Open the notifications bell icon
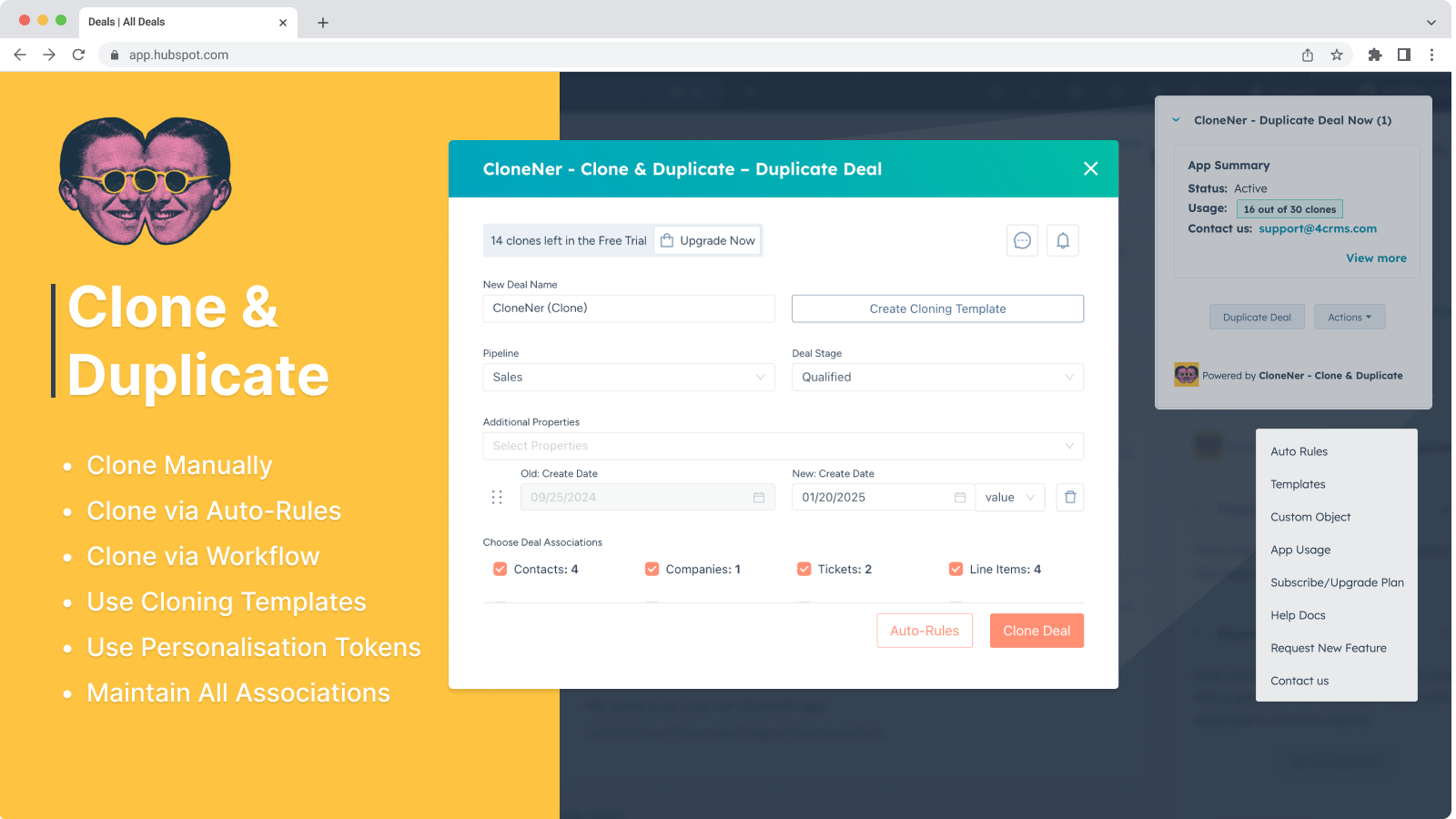 coord(1063,240)
